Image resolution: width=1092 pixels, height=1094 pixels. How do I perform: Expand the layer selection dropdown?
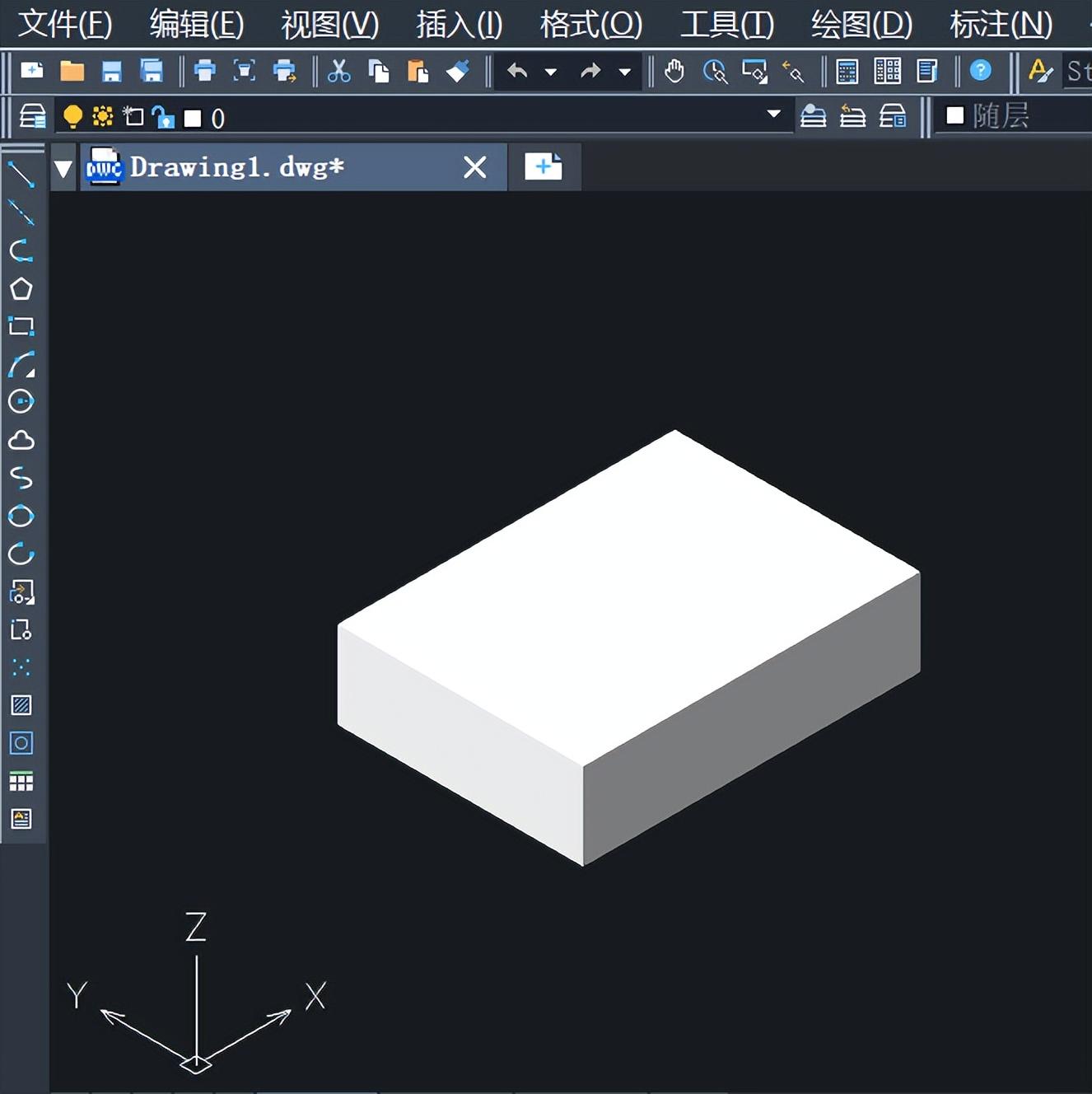(x=773, y=114)
